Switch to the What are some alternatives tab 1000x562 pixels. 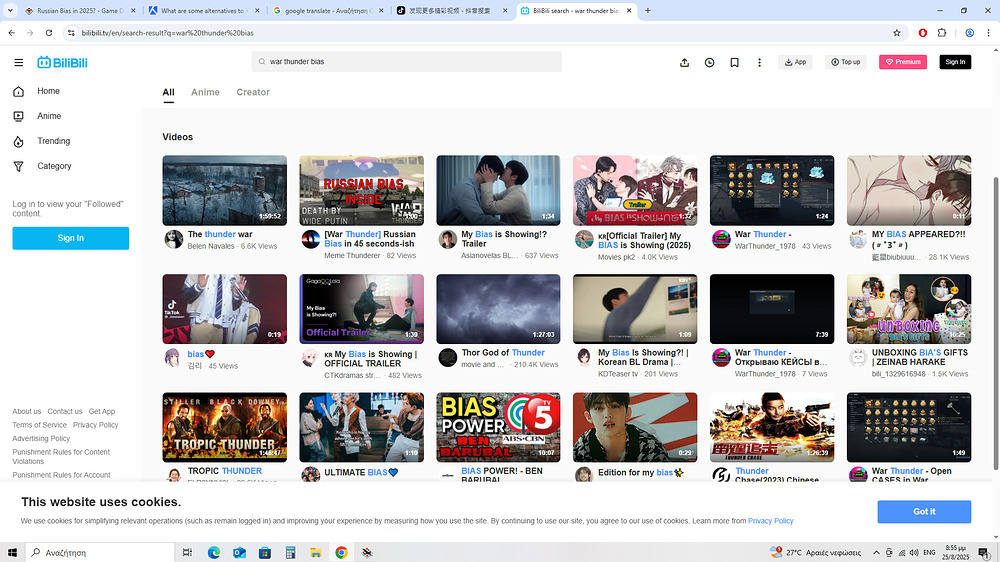(202, 10)
